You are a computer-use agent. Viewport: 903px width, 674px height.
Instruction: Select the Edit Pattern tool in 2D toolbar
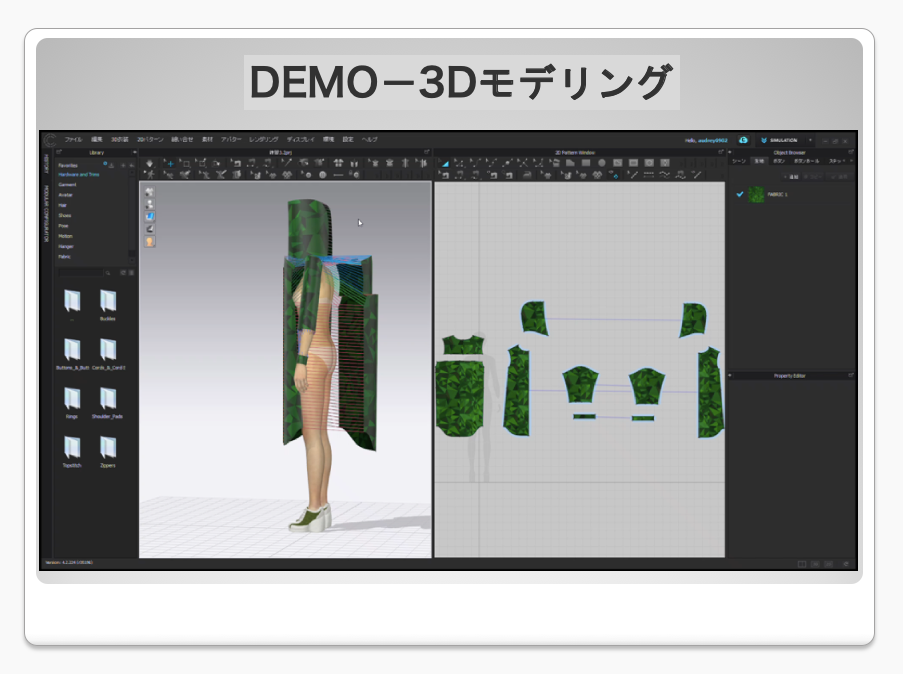pos(446,163)
